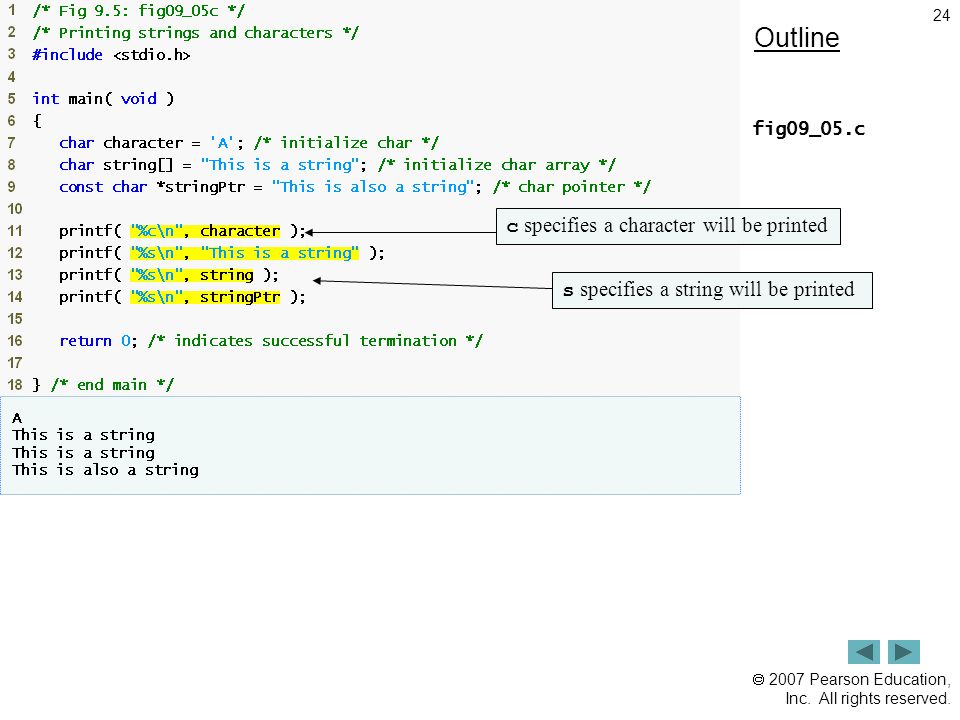Click the highlighted "This is a string" literal on line 12
The image size is (960, 720).
[x=280, y=253]
